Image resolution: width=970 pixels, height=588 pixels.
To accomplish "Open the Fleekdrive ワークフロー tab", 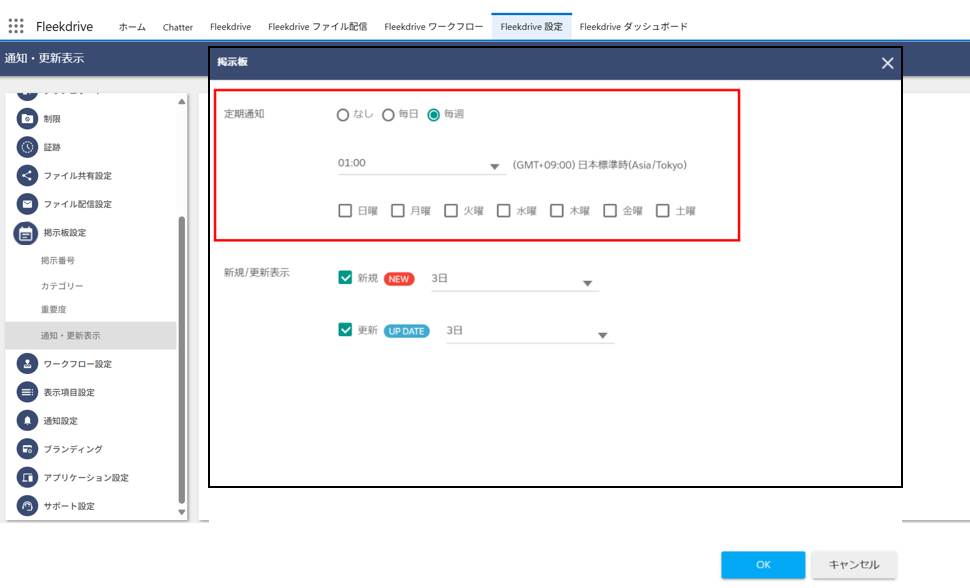I will (x=434, y=27).
